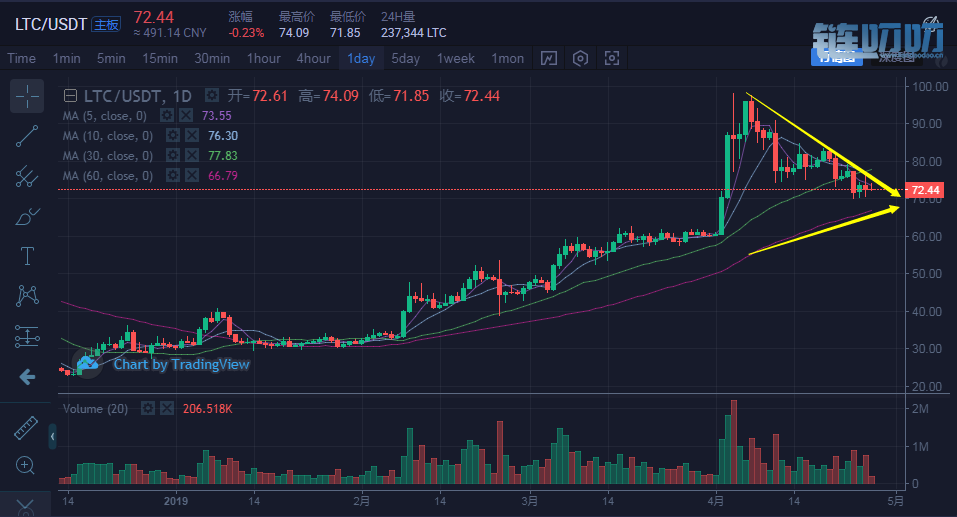Click the 237,344 LTC 24H volume value
The width and height of the screenshot is (957, 517).
coord(414,33)
